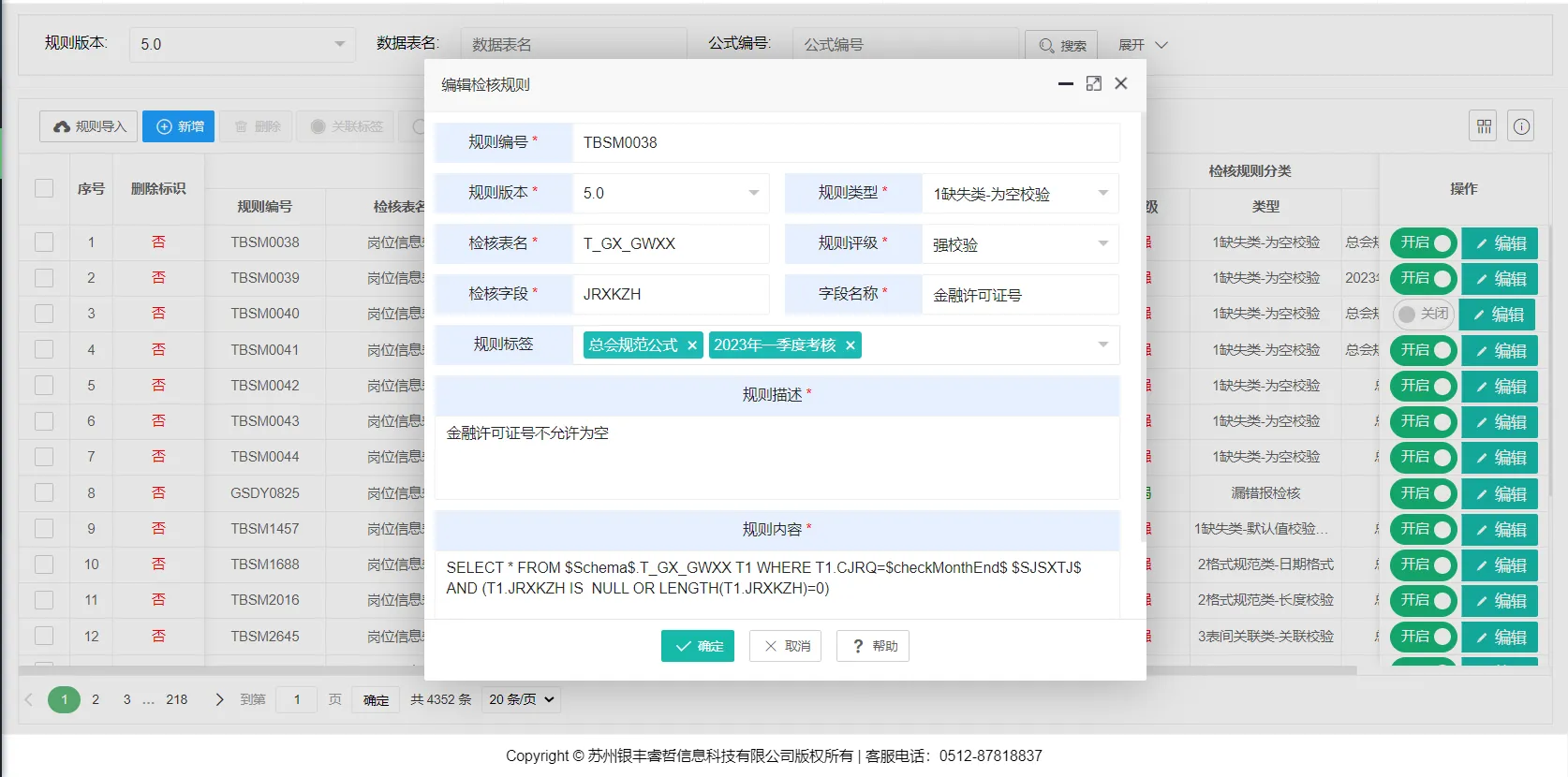Open the 规则类型 dropdown
The height and width of the screenshot is (777, 1568).
click(x=1019, y=194)
